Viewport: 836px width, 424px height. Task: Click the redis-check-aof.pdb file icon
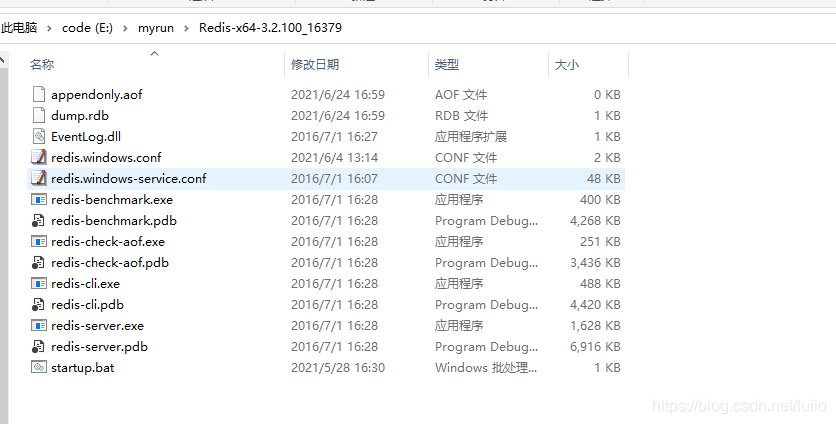tap(38, 262)
